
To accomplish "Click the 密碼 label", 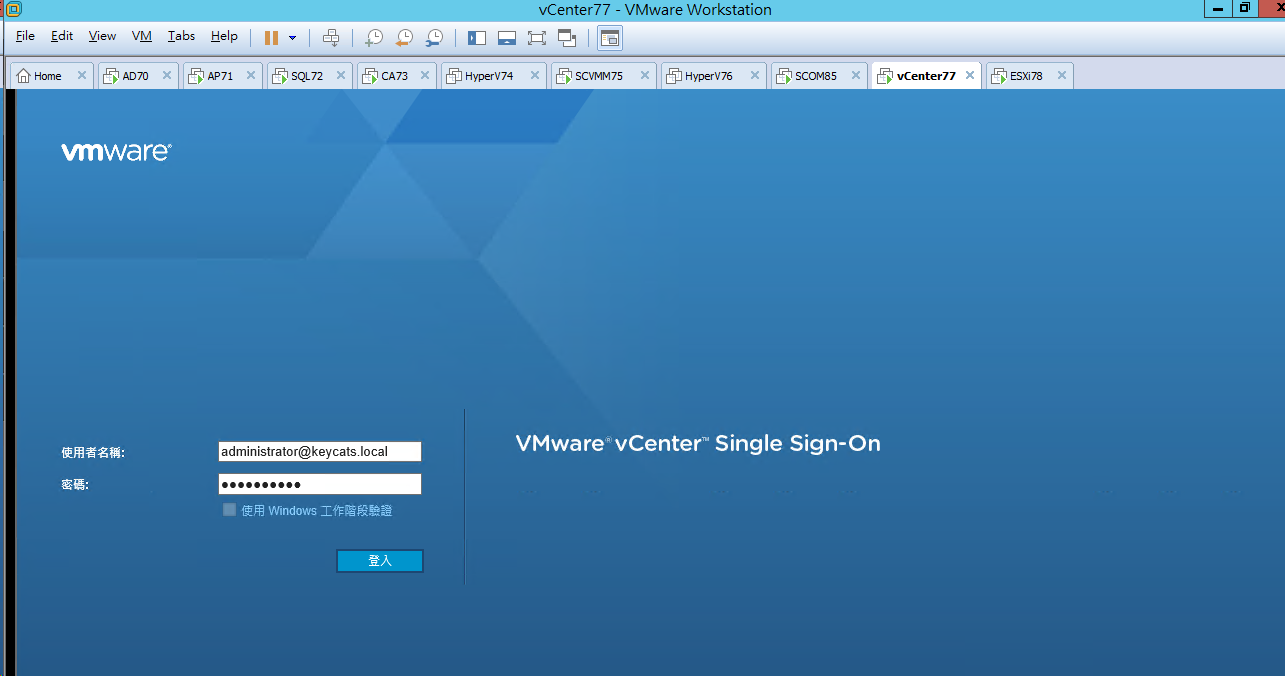I will [x=75, y=484].
